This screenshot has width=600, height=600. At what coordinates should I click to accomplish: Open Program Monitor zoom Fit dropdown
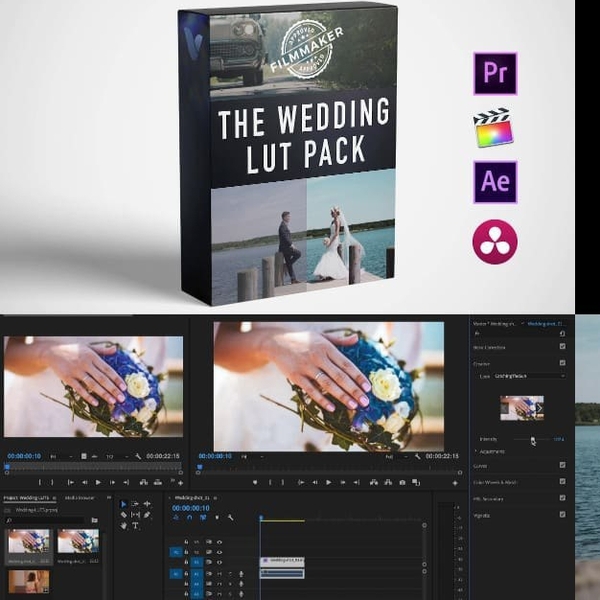[253, 456]
